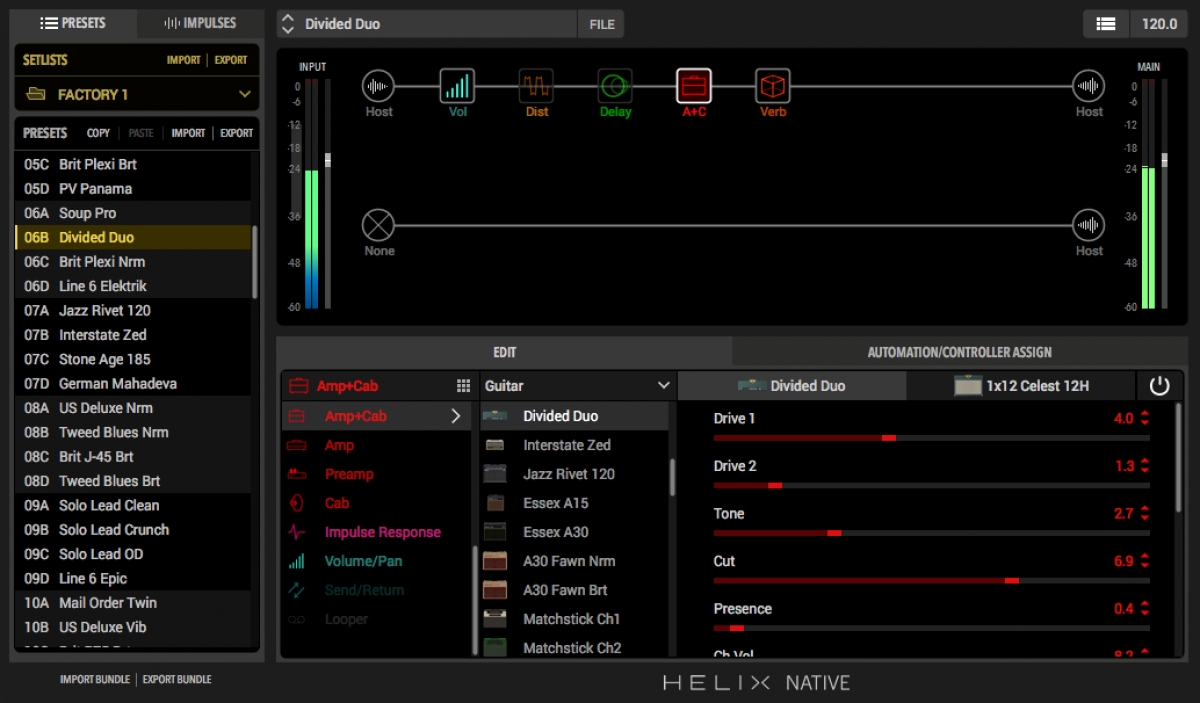
Task: Step through presets with the Divided Duo arrows
Action: click(287, 24)
